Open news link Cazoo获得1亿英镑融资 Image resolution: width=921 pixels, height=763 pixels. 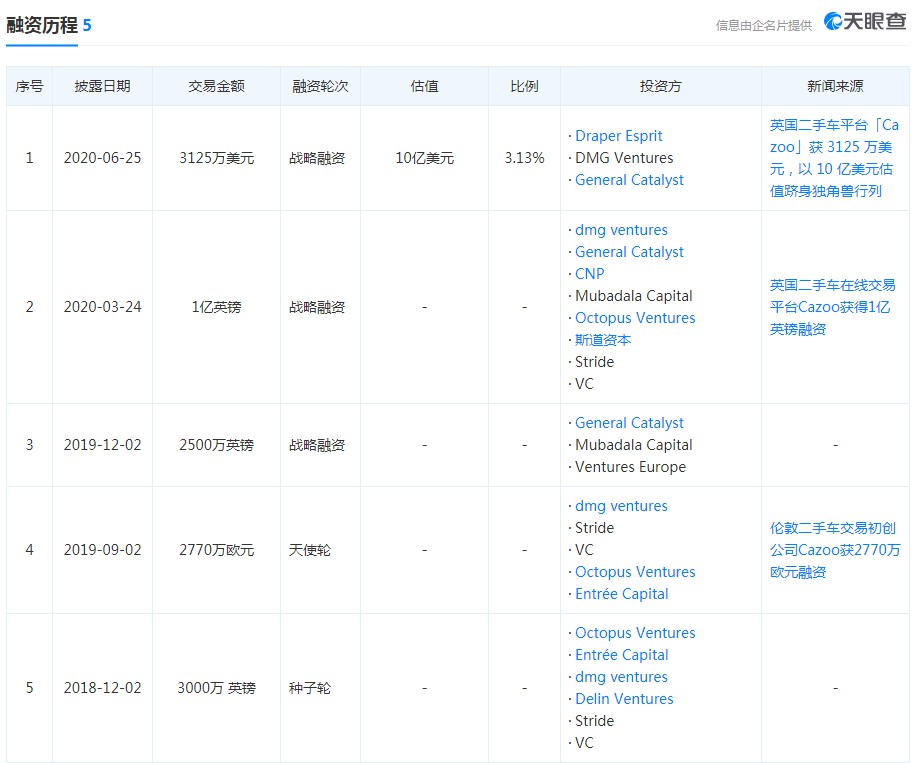click(x=833, y=307)
